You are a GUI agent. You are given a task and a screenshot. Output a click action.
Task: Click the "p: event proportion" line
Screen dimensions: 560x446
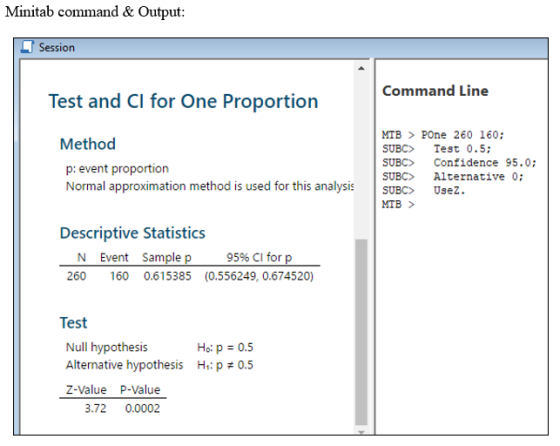pyautogui.click(x=117, y=169)
